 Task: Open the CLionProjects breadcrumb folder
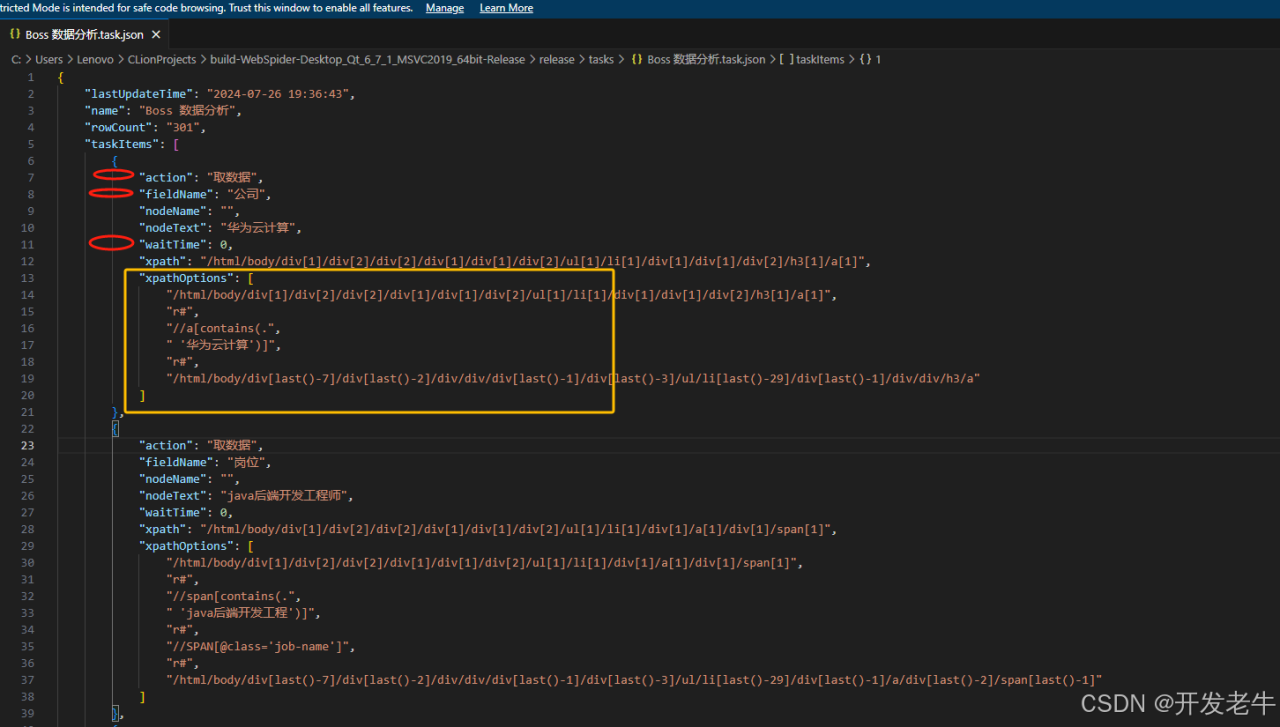click(162, 60)
